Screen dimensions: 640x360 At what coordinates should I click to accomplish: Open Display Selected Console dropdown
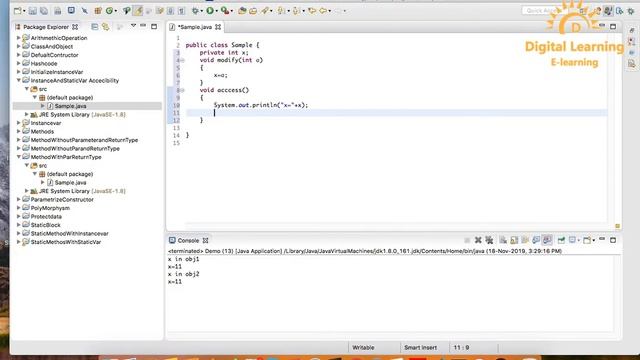coord(579,240)
